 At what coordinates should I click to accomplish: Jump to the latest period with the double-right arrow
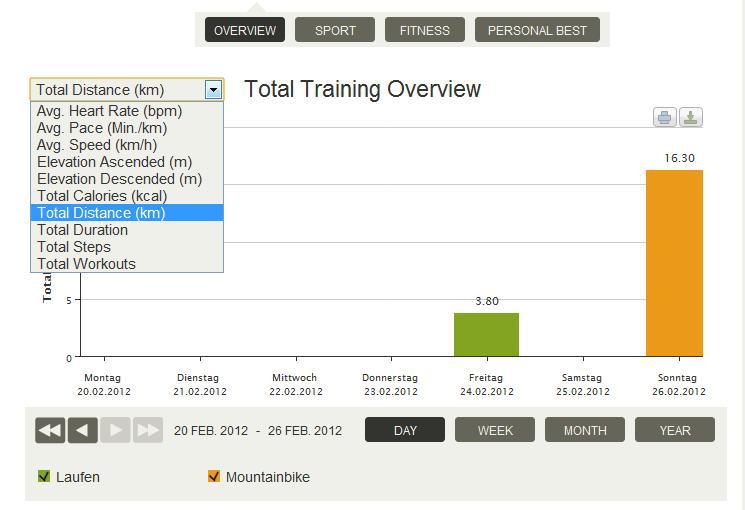[148, 430]
